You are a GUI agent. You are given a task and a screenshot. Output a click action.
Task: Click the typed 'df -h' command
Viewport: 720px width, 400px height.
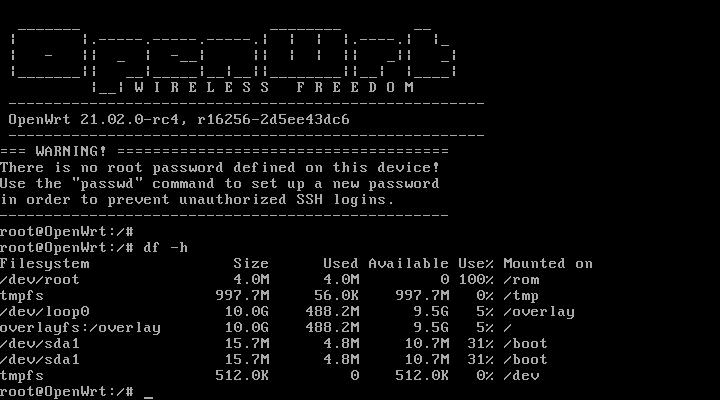tap(165, 248)
